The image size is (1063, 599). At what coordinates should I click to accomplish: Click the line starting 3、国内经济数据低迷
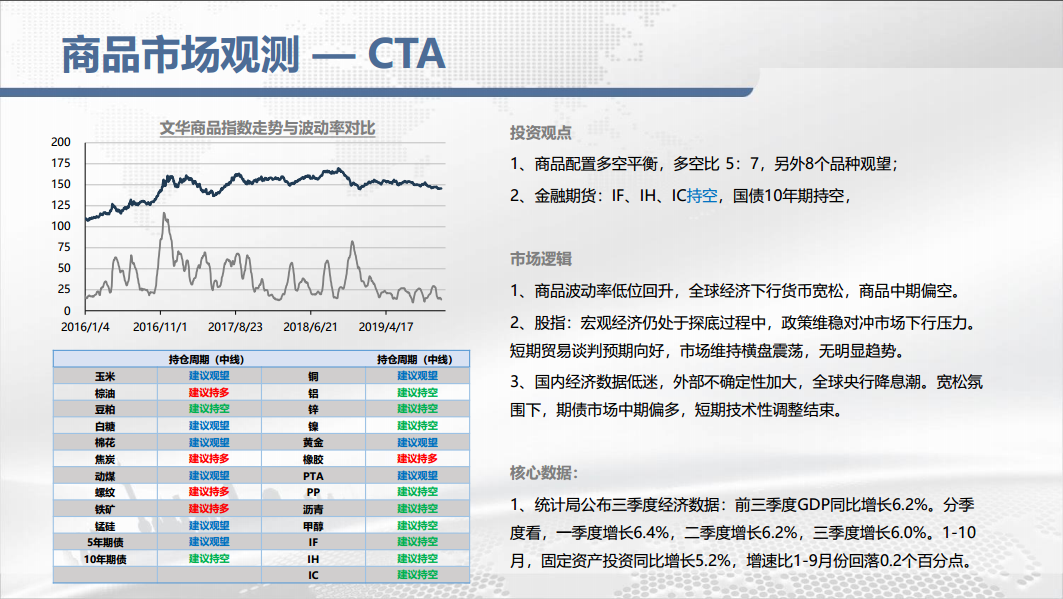click(746, 383)
